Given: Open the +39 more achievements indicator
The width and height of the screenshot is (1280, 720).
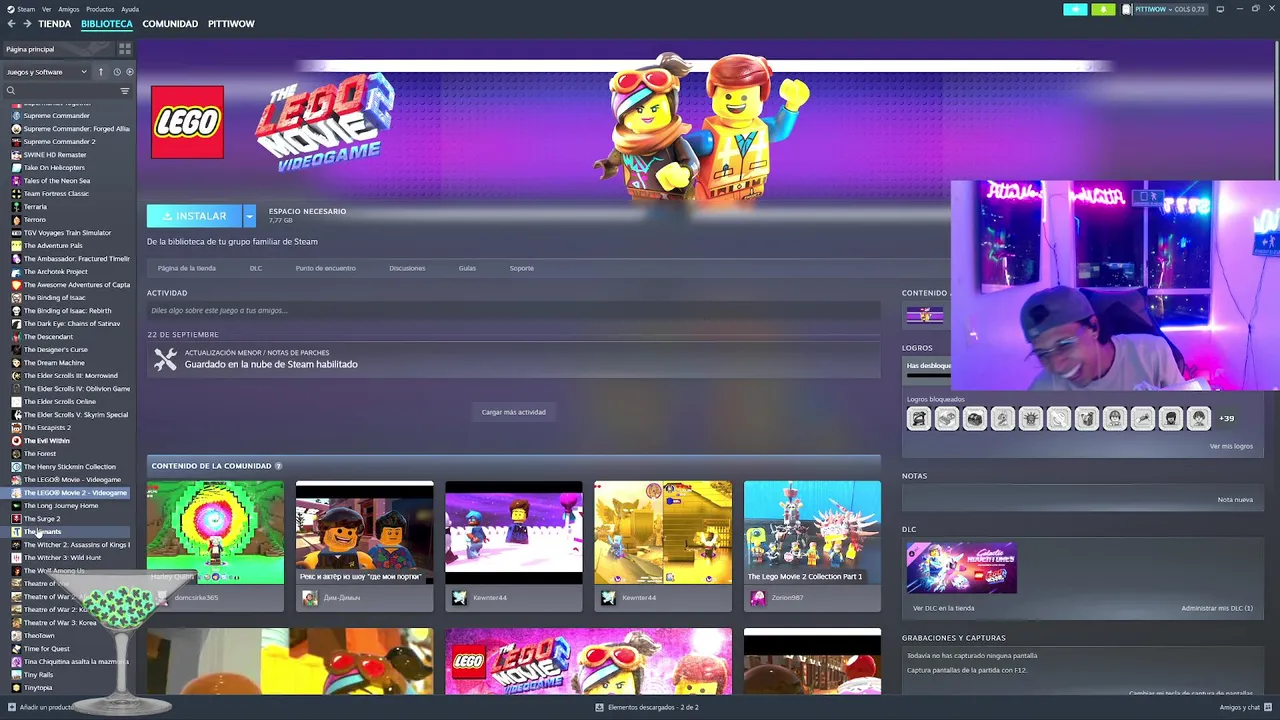Looking at the screenshot, I should pyautogui.click(x=1226, y=418).
